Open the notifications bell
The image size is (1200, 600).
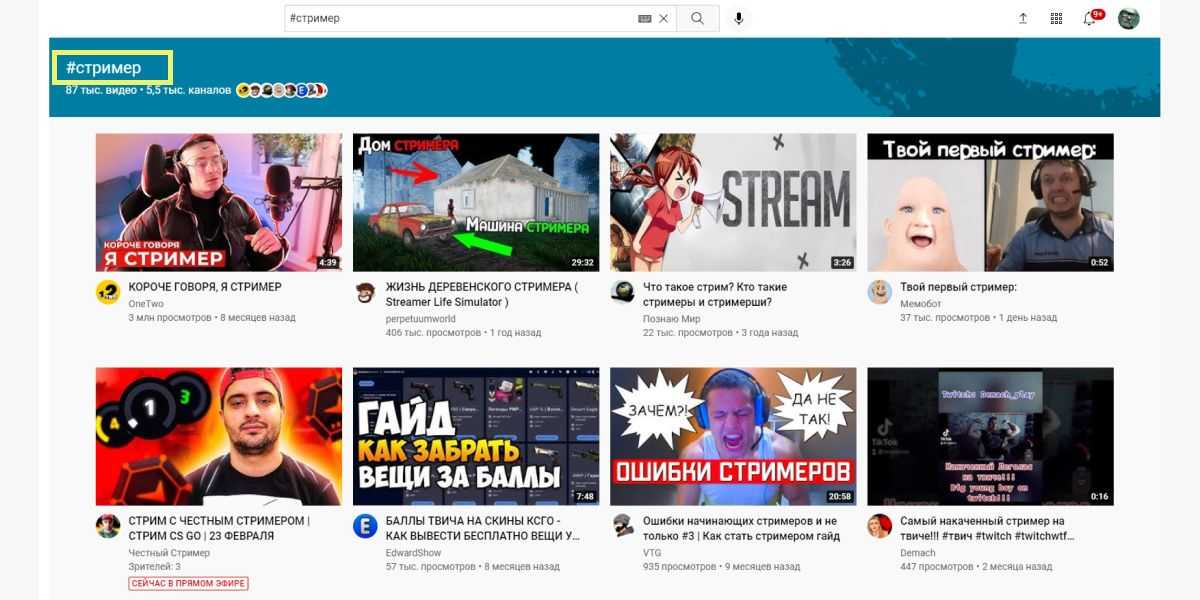tap(1089, 18)
